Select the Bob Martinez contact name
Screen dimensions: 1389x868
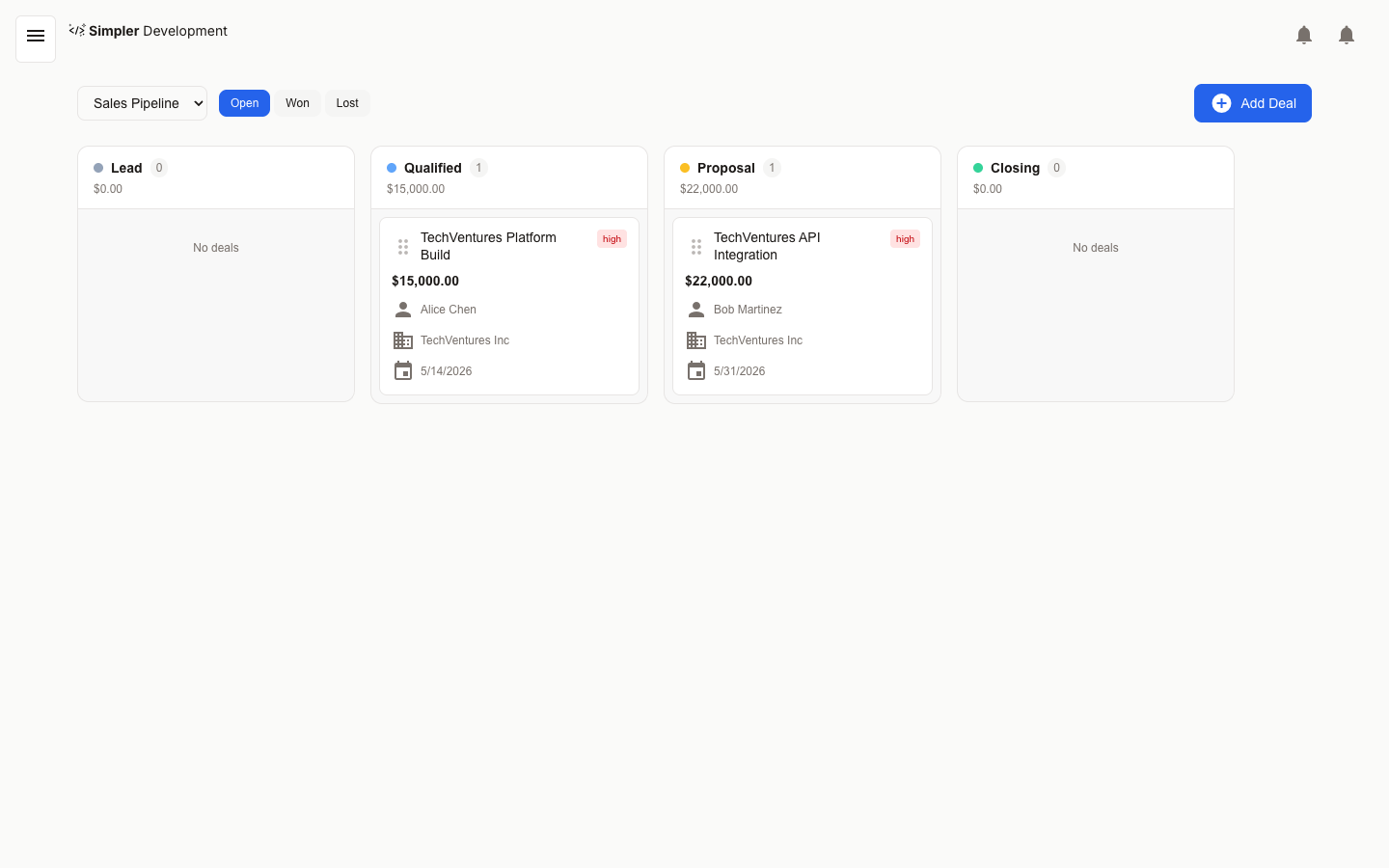[748, 310]
